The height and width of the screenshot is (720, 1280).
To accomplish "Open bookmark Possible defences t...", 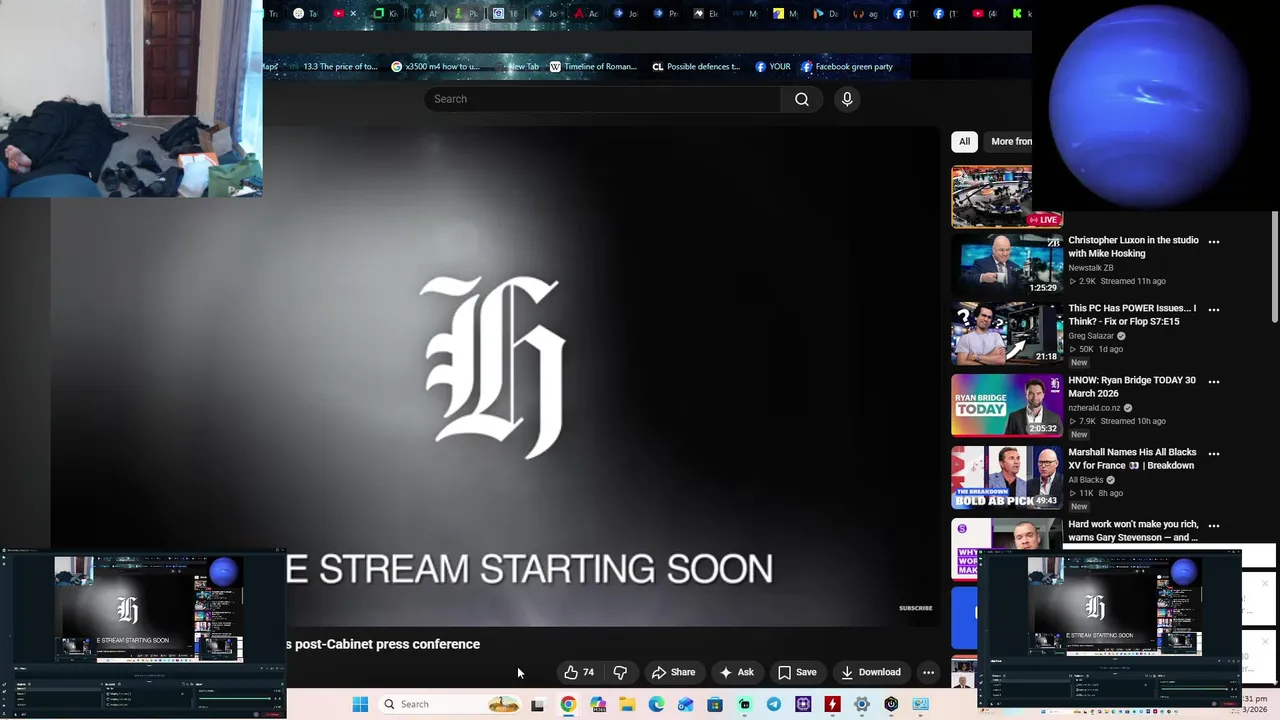I will click(696, 67).
